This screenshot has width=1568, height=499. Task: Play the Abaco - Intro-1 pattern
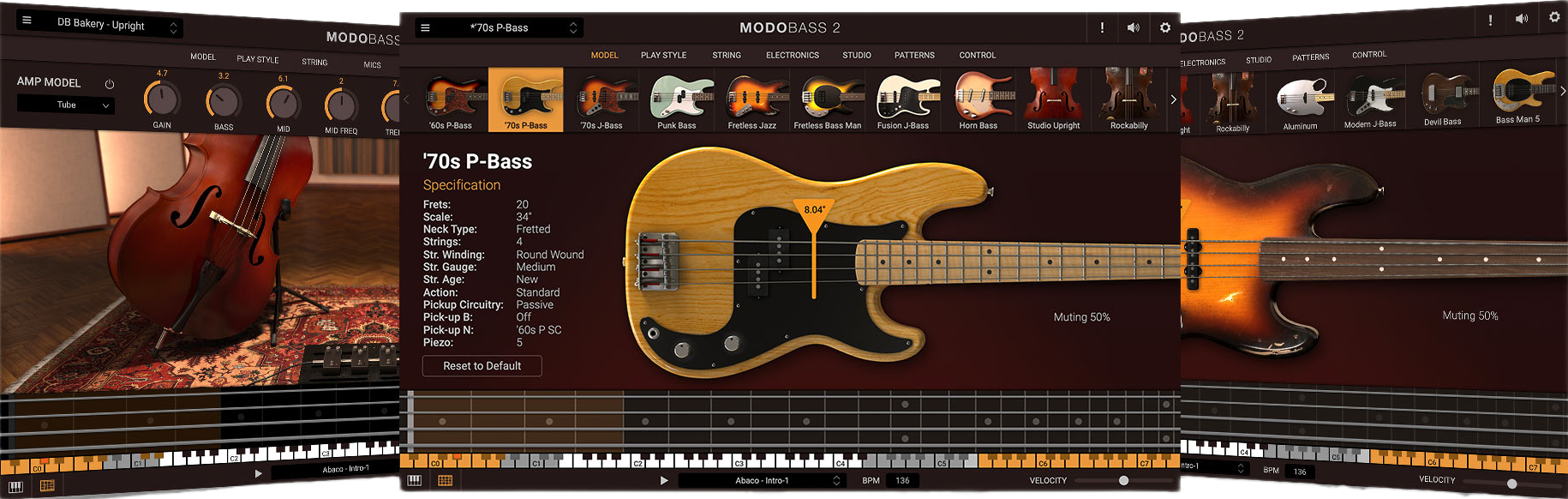pos(663,480)
